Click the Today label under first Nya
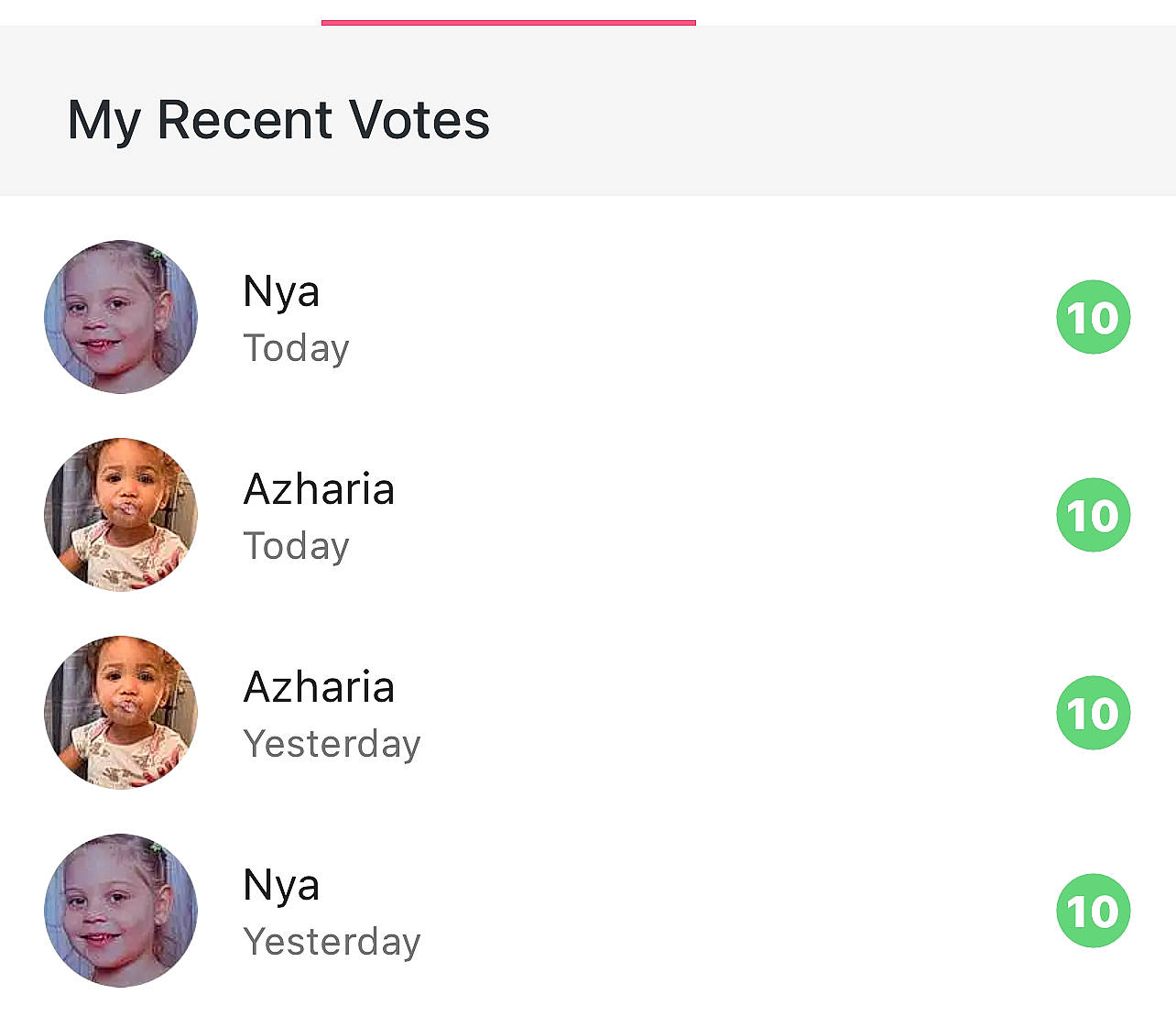This screenshot has width=1176, height=1016. (x=296, y=348)
